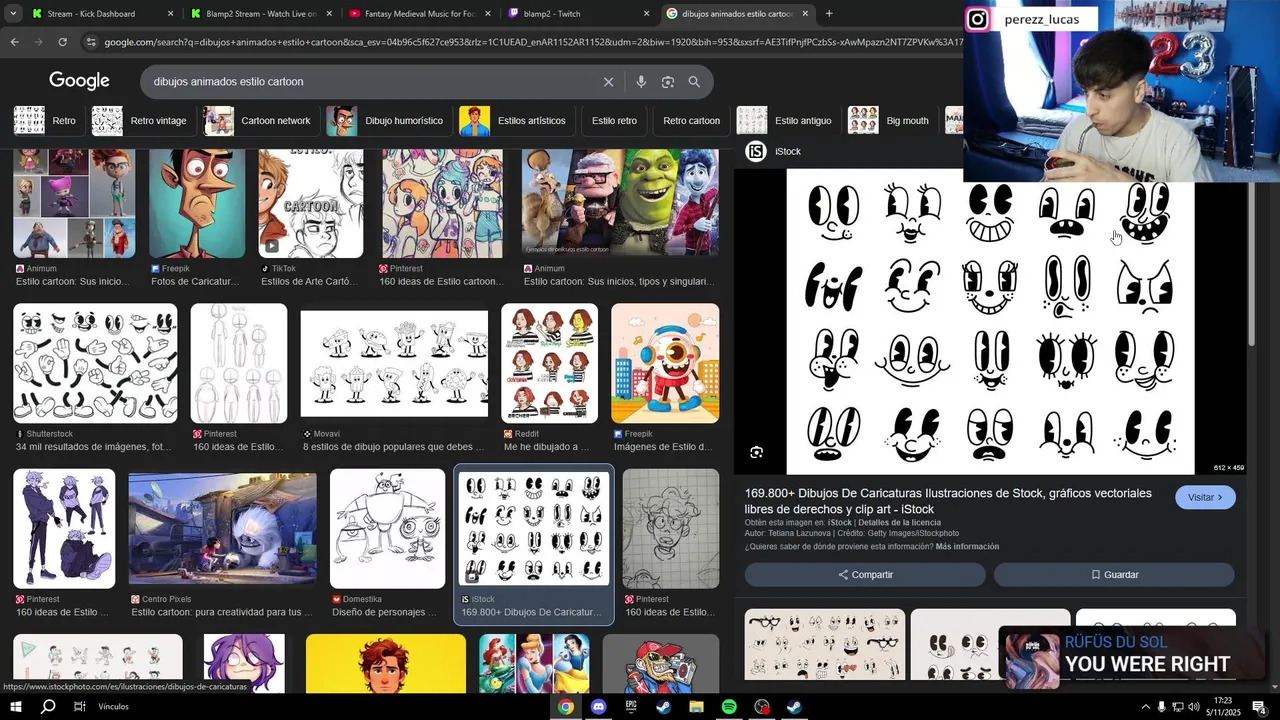Select Animum Shrek and Up thumbnail
This screenshot has height=720, width=1280.
tap(620, 203)
